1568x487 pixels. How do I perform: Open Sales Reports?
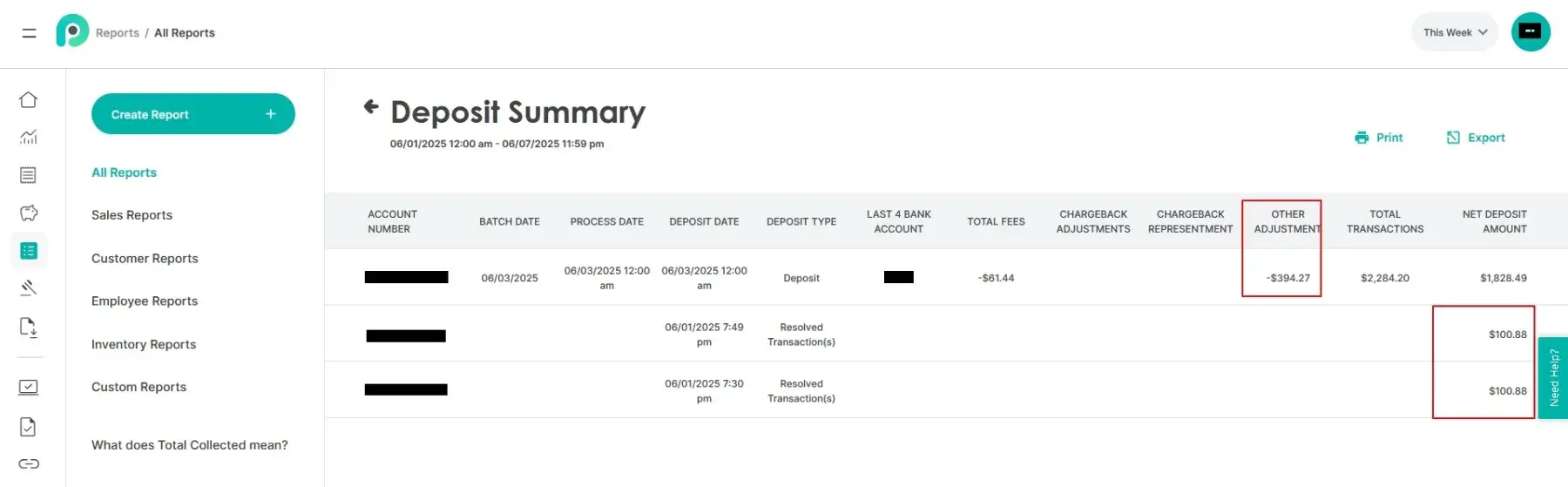coord(132,215)
